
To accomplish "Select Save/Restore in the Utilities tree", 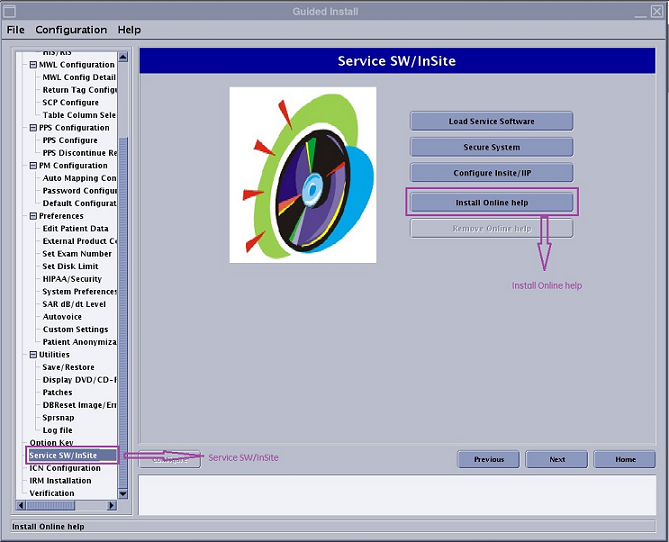I will click(x=68, y=367).
